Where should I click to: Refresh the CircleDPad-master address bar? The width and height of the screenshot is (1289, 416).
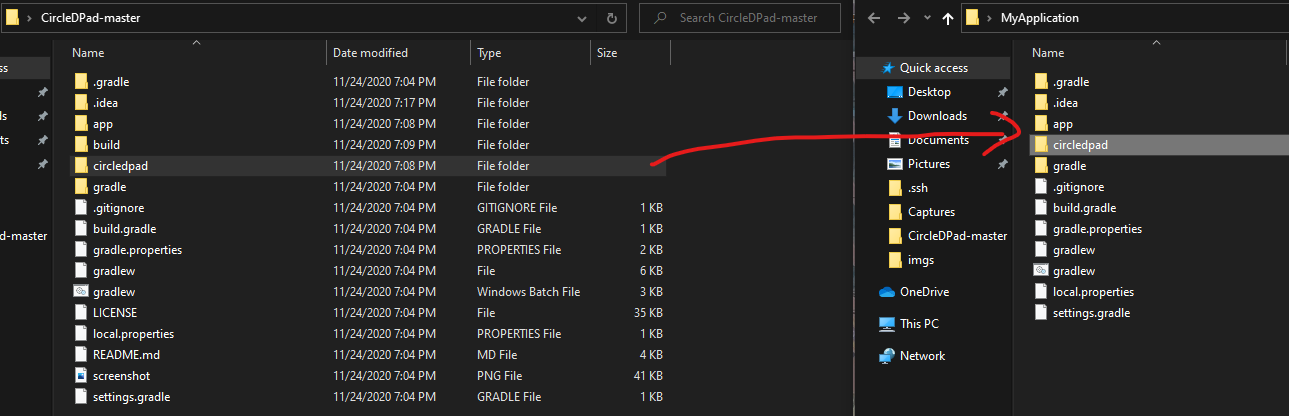pyautogui.click(x=611, y=18)
